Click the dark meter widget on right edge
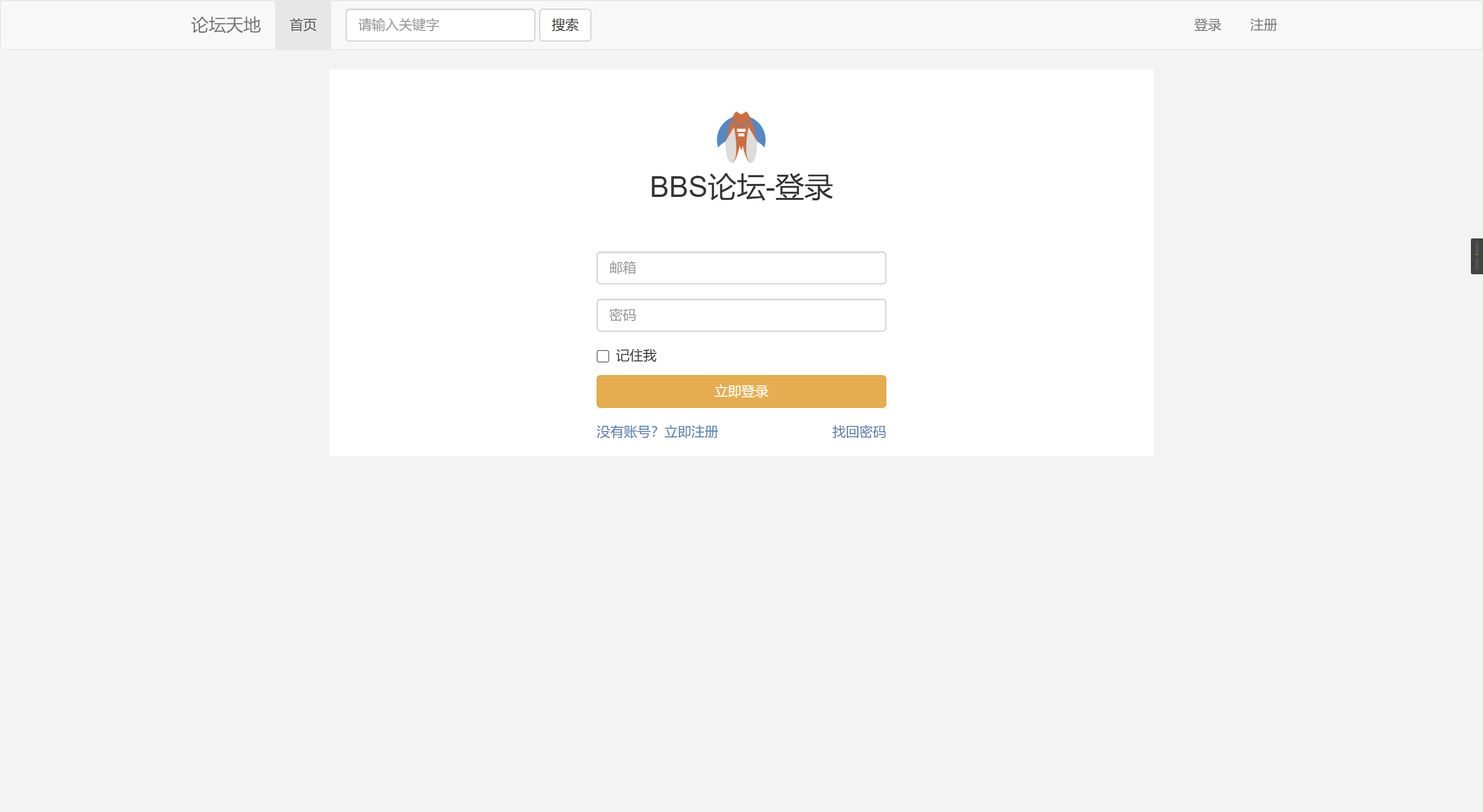1483x812 pixels. point(1477,263)
